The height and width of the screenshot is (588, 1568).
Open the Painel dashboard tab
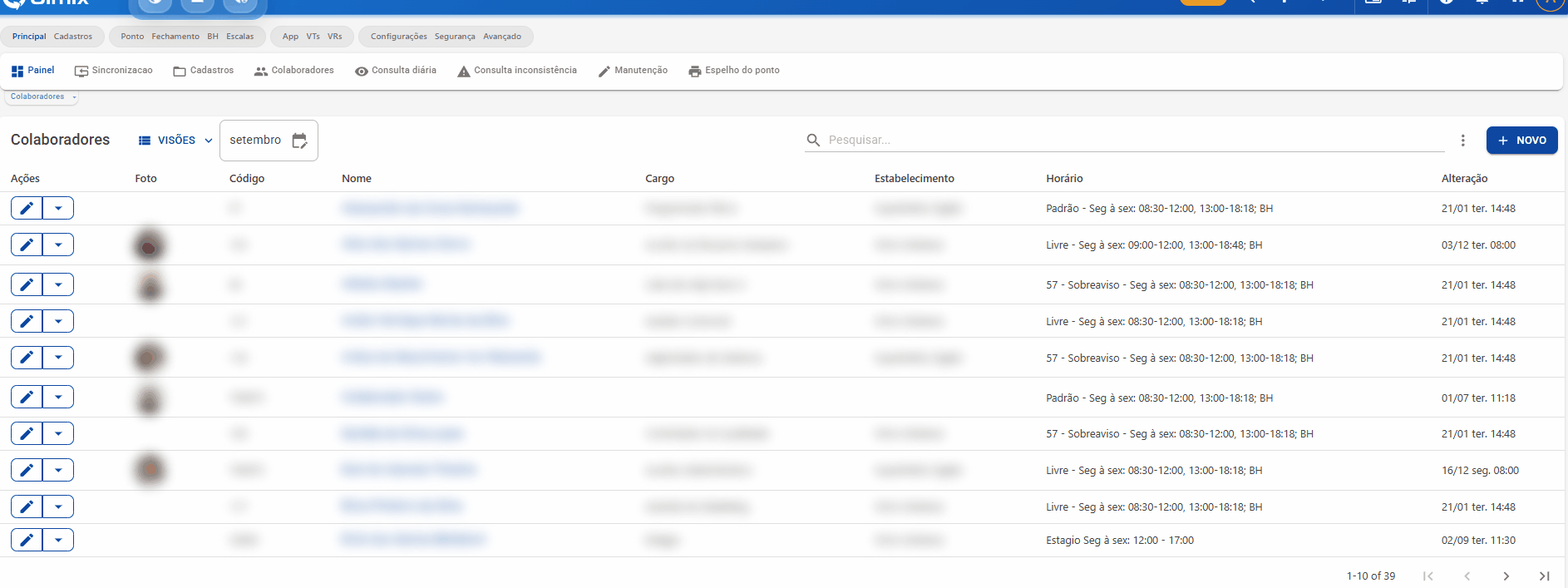click(x=32, y=71)
